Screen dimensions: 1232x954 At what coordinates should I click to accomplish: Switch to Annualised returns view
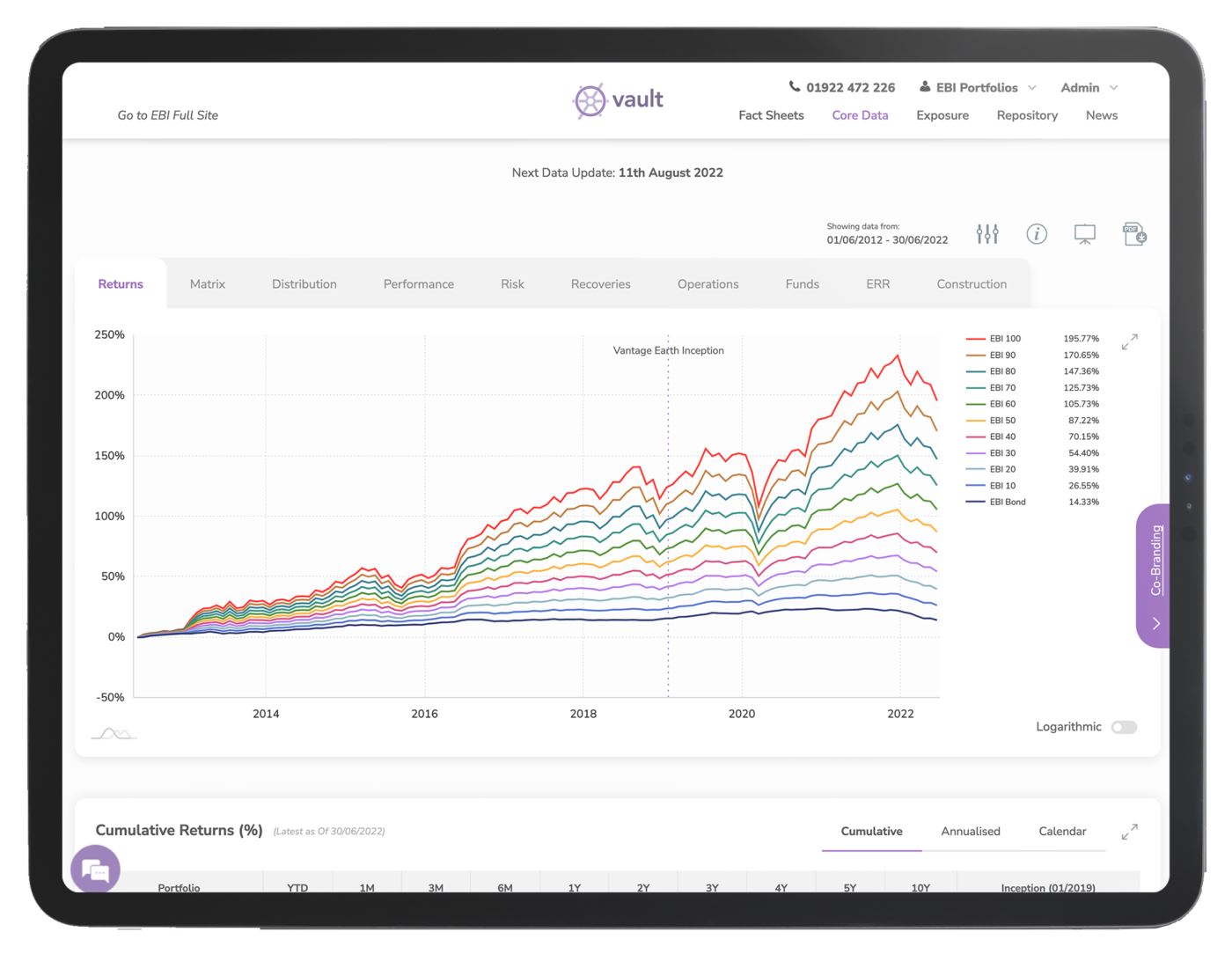click(971, 831)
